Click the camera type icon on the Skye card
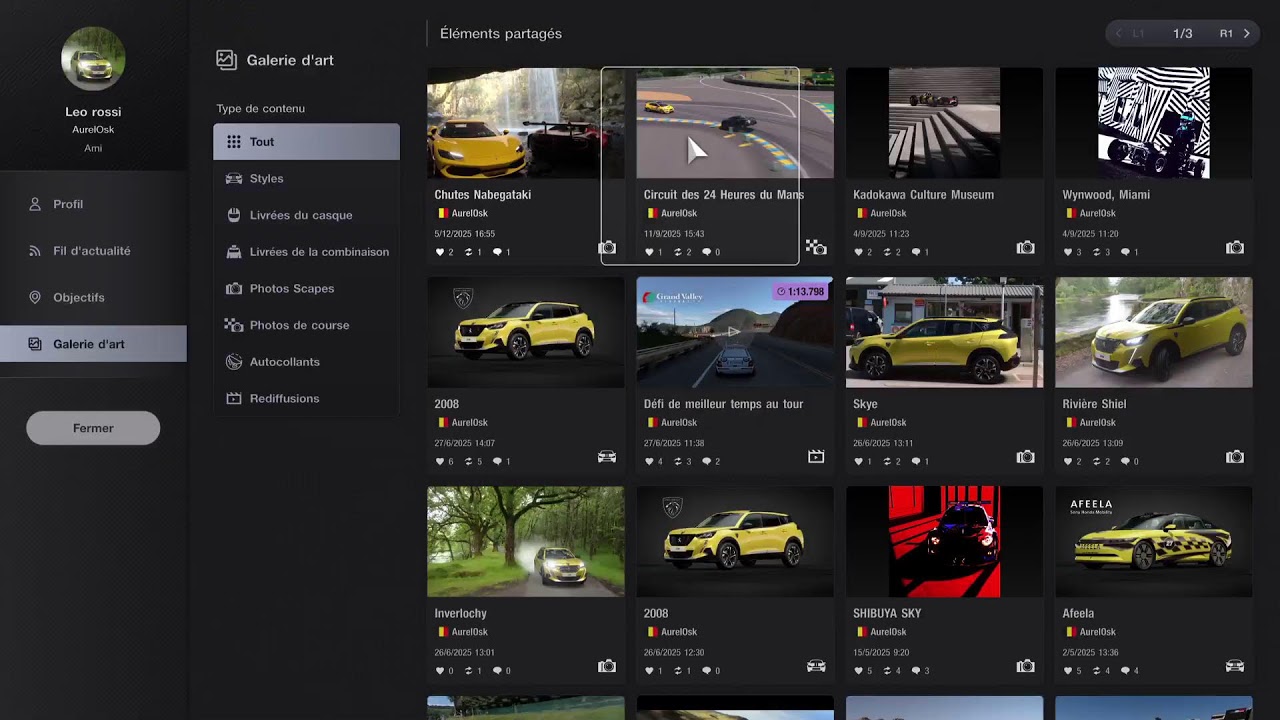This screenshot has width=1280, height=720. [x=1026, y=457]
